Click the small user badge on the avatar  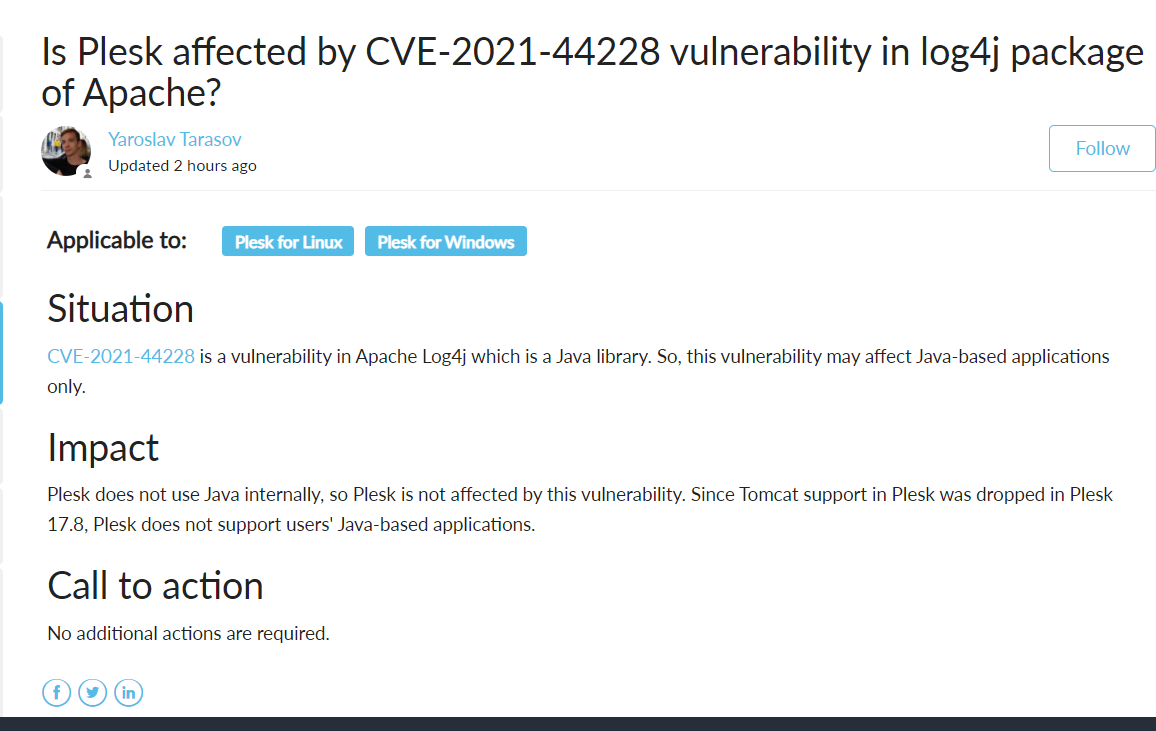87,174
